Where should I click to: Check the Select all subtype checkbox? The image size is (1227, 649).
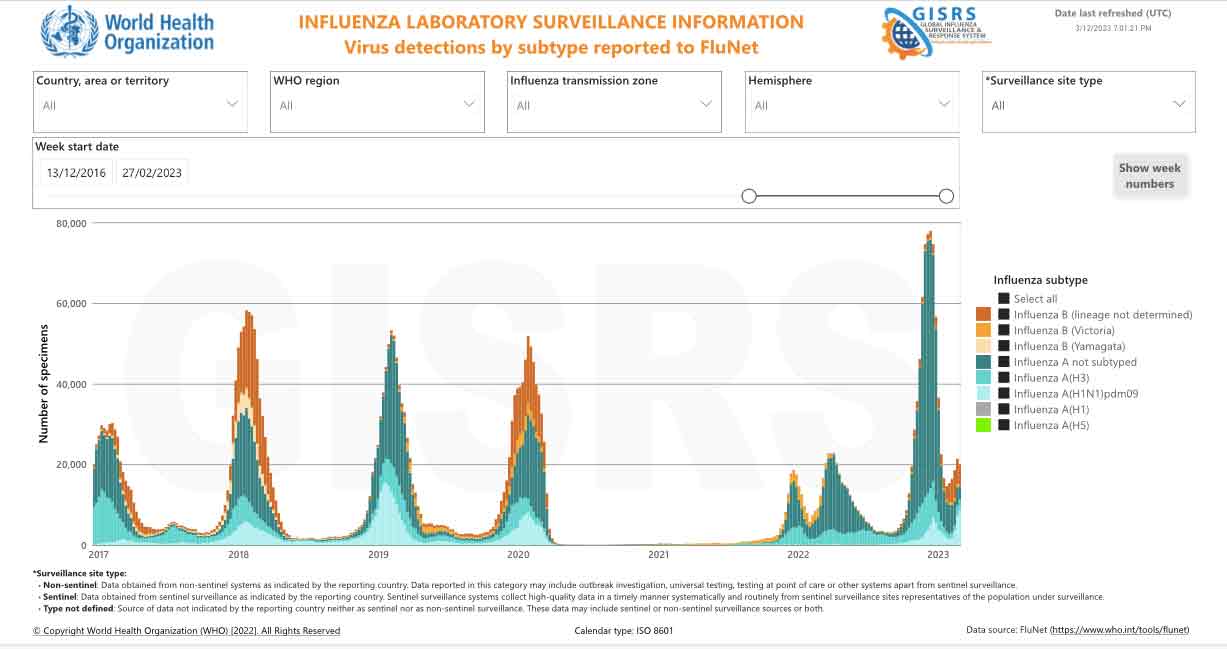click(x=1003, y=298)
